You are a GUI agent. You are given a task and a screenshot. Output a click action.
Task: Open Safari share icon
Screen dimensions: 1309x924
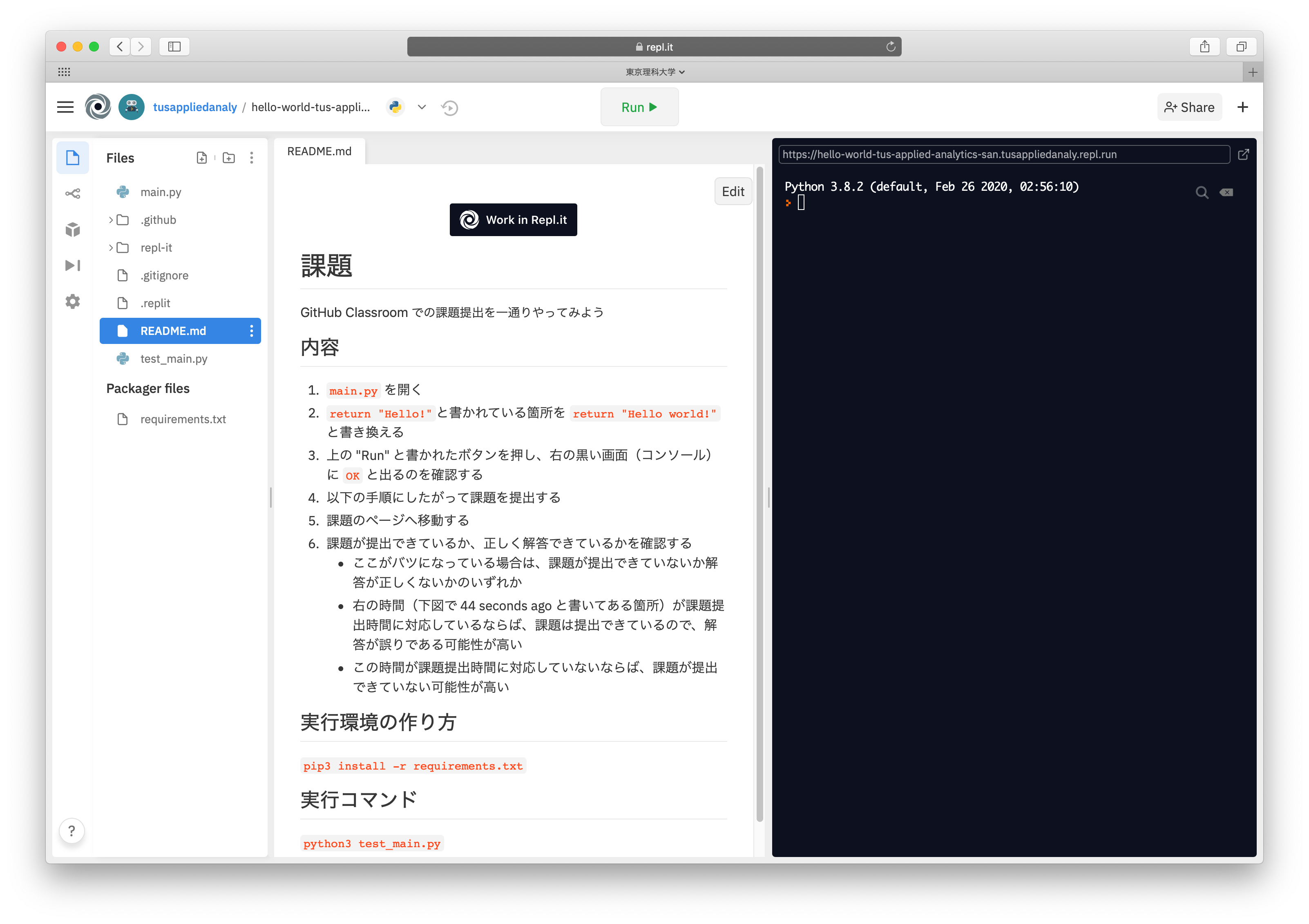[x=1205, y=47]
